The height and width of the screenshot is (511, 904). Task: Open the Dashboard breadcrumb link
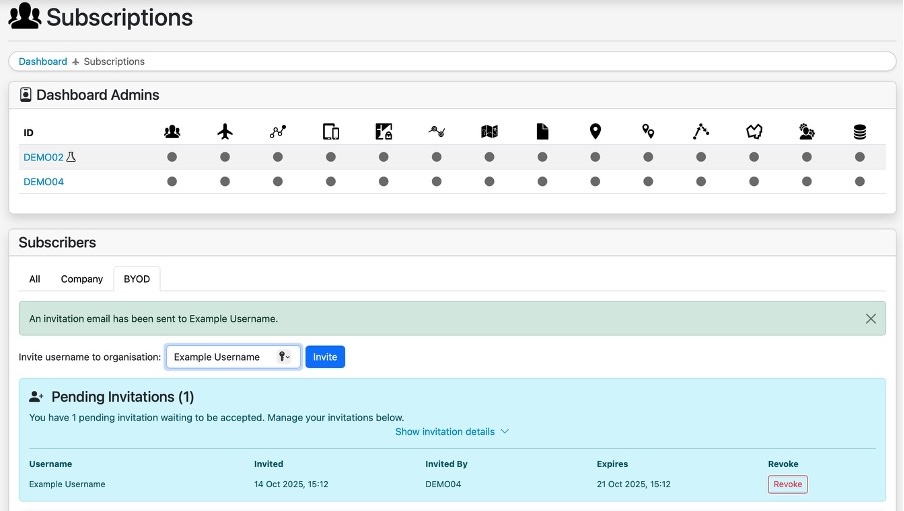pyautogui.click(x=43, y=62)
